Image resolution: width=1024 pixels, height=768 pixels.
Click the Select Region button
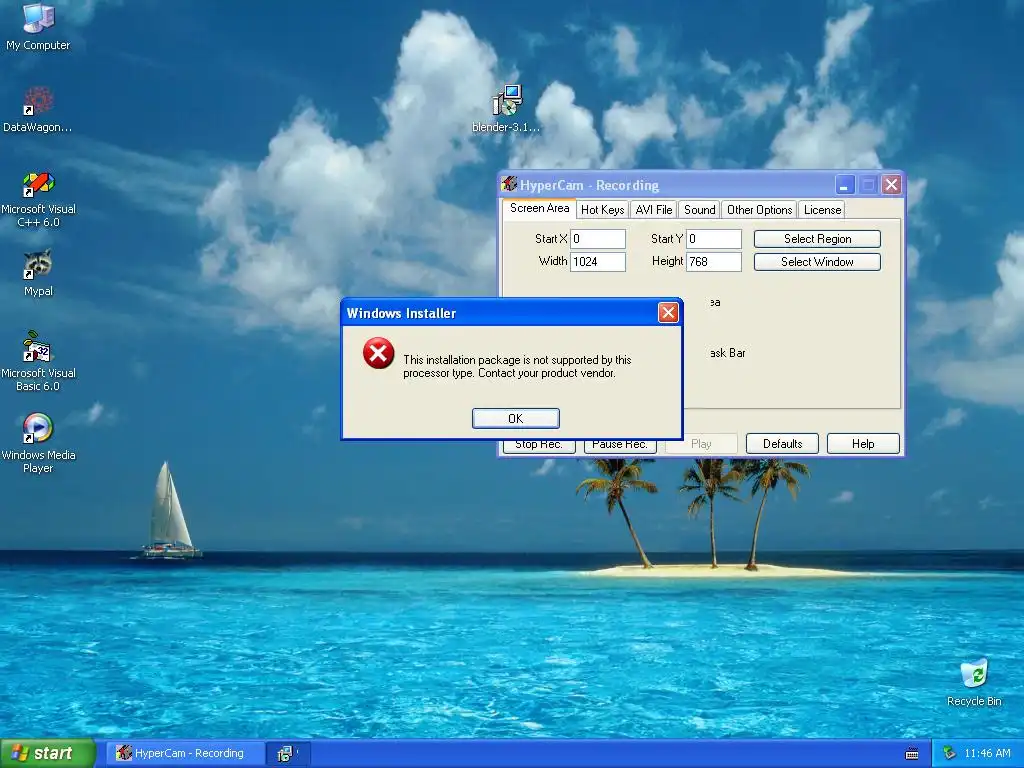[x=817, y=239]
